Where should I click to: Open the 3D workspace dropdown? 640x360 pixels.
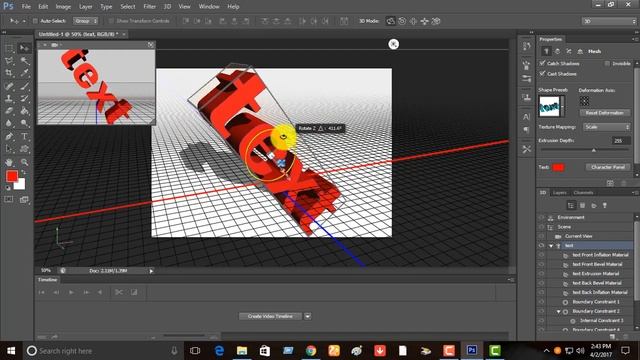[609, 21]
